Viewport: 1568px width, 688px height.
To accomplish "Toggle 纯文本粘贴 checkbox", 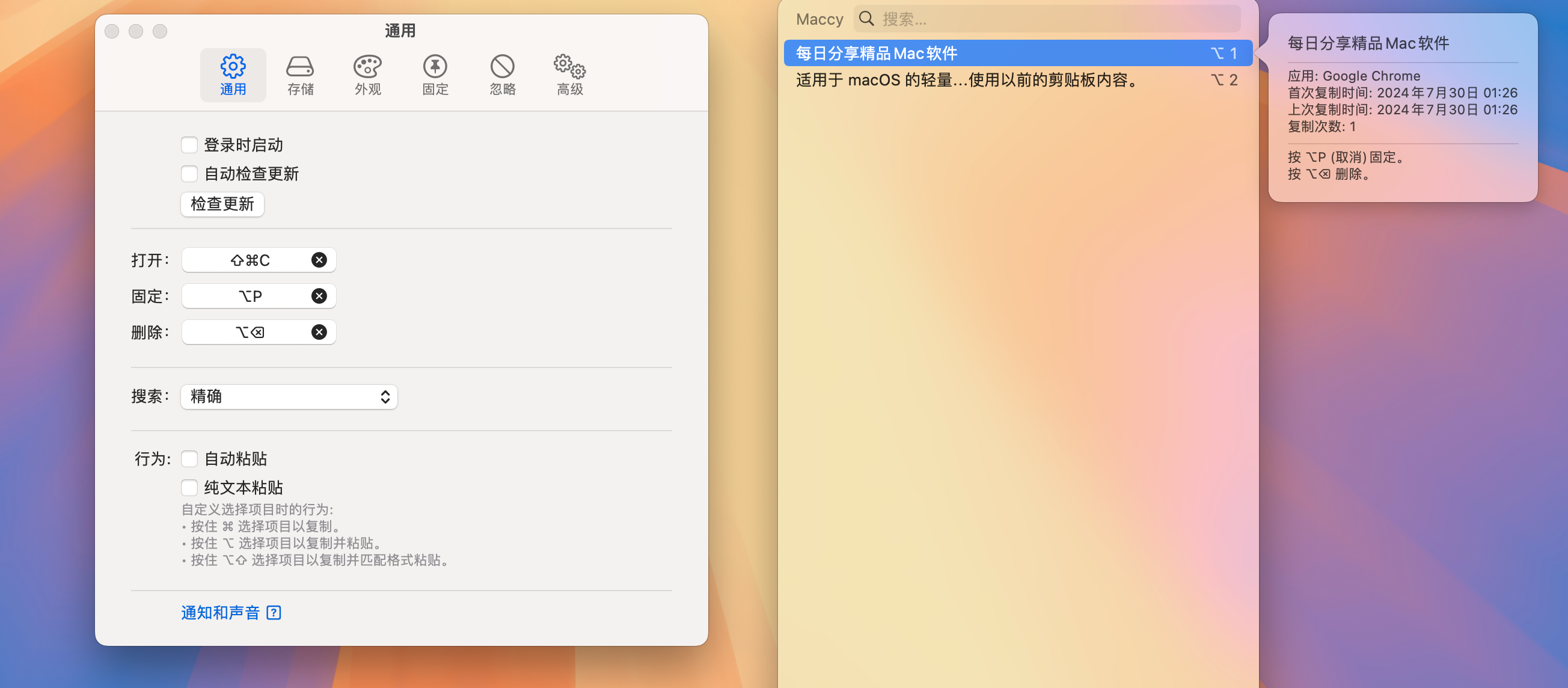I will (189, 487).
